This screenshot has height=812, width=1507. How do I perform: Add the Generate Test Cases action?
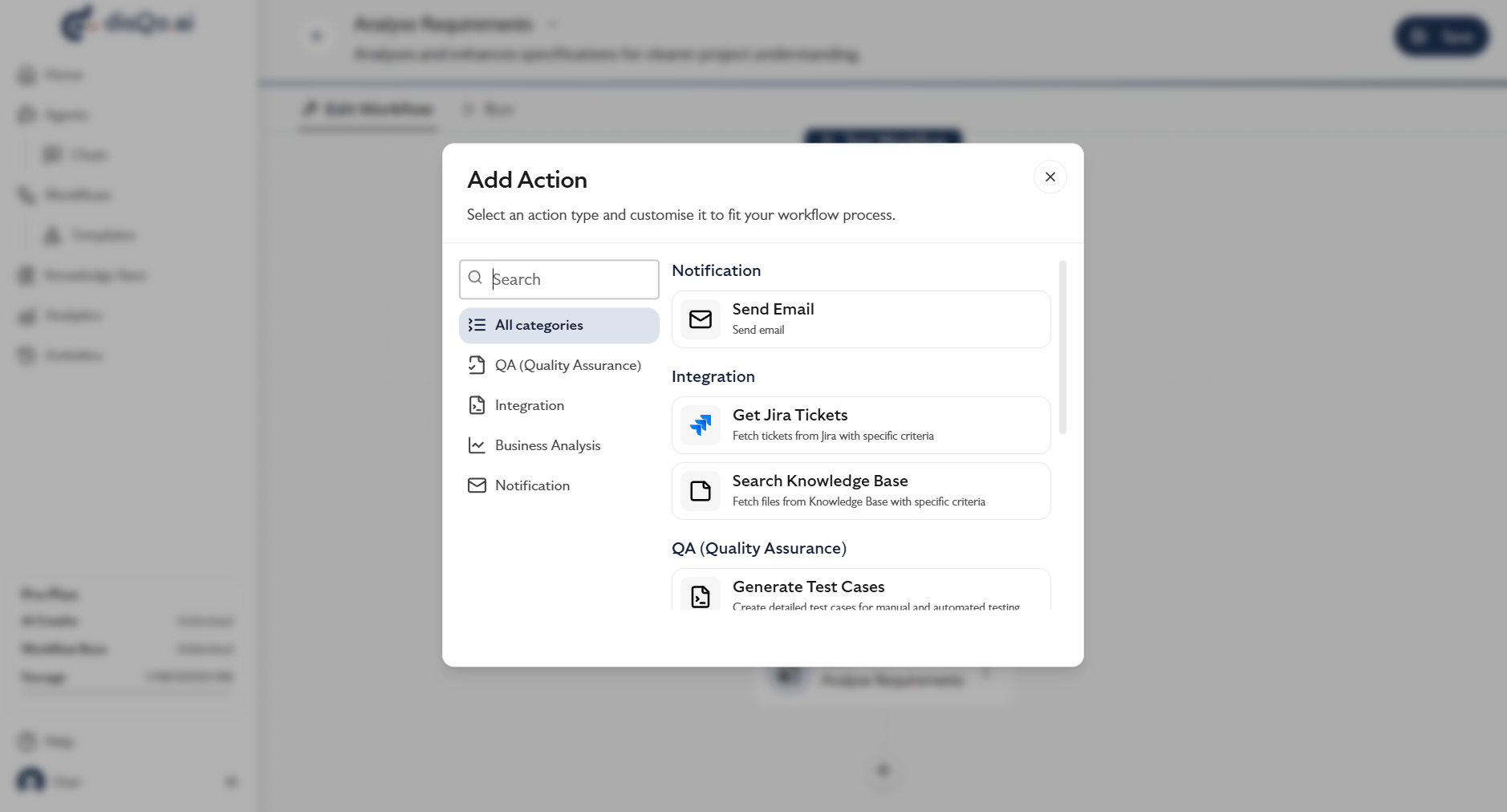pyautogui.click(x=861, y=590)
